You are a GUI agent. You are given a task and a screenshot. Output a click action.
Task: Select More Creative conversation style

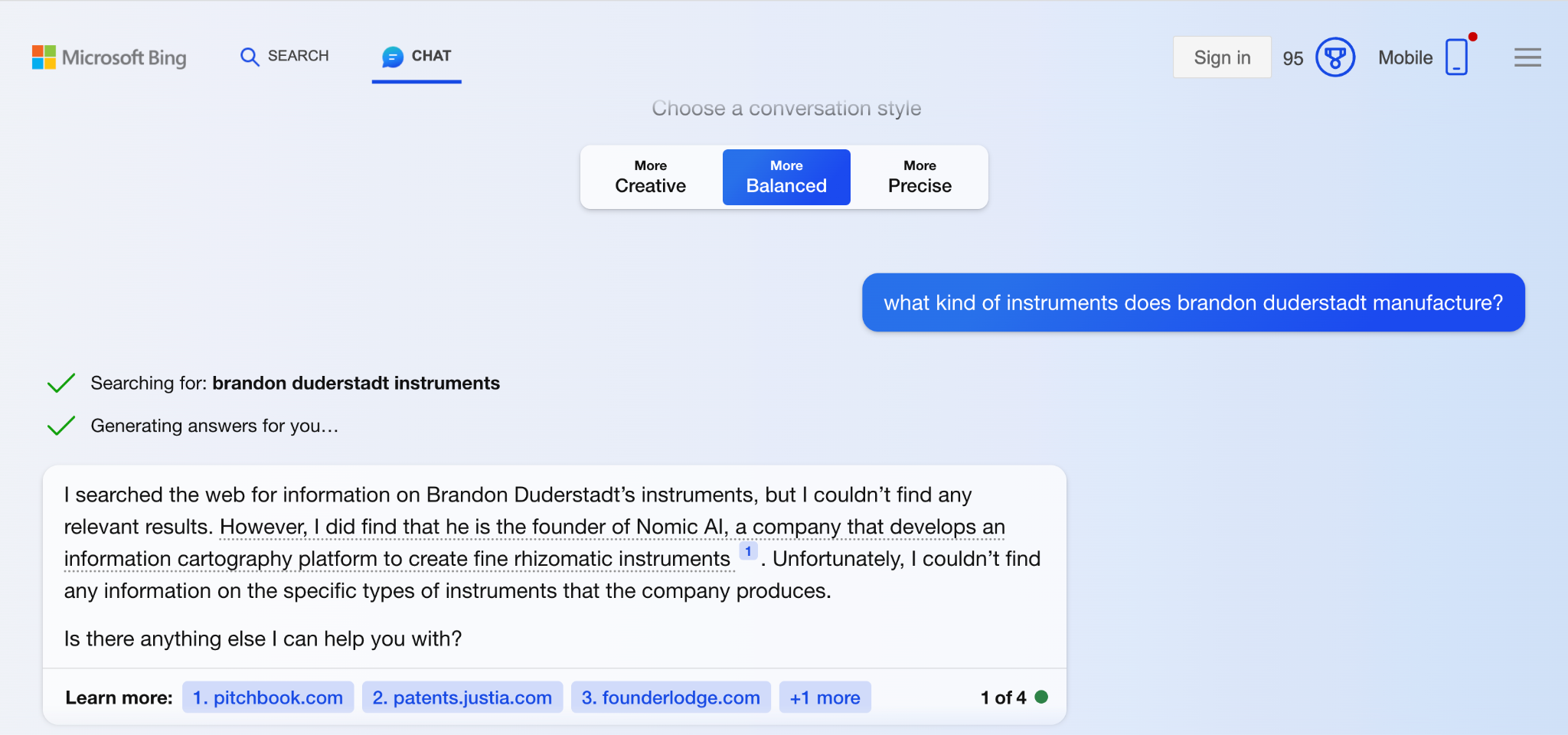click(651, 177)
